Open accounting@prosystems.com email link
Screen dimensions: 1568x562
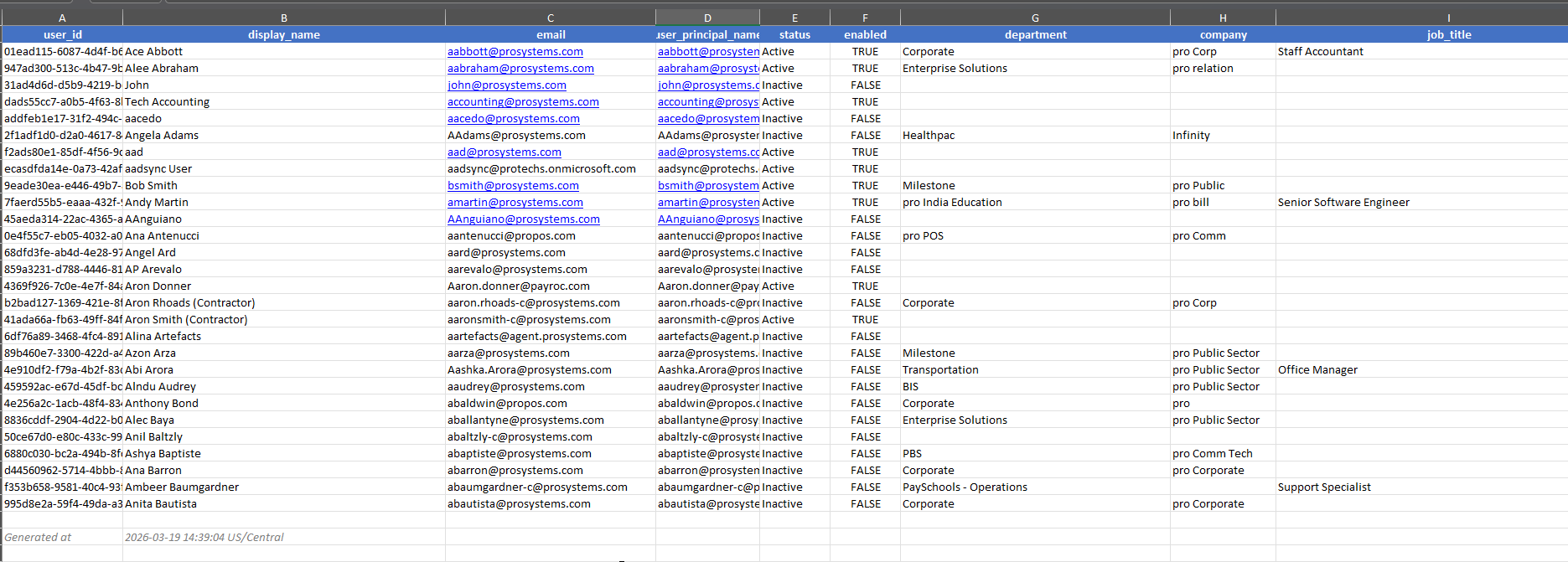click(523, 101)
